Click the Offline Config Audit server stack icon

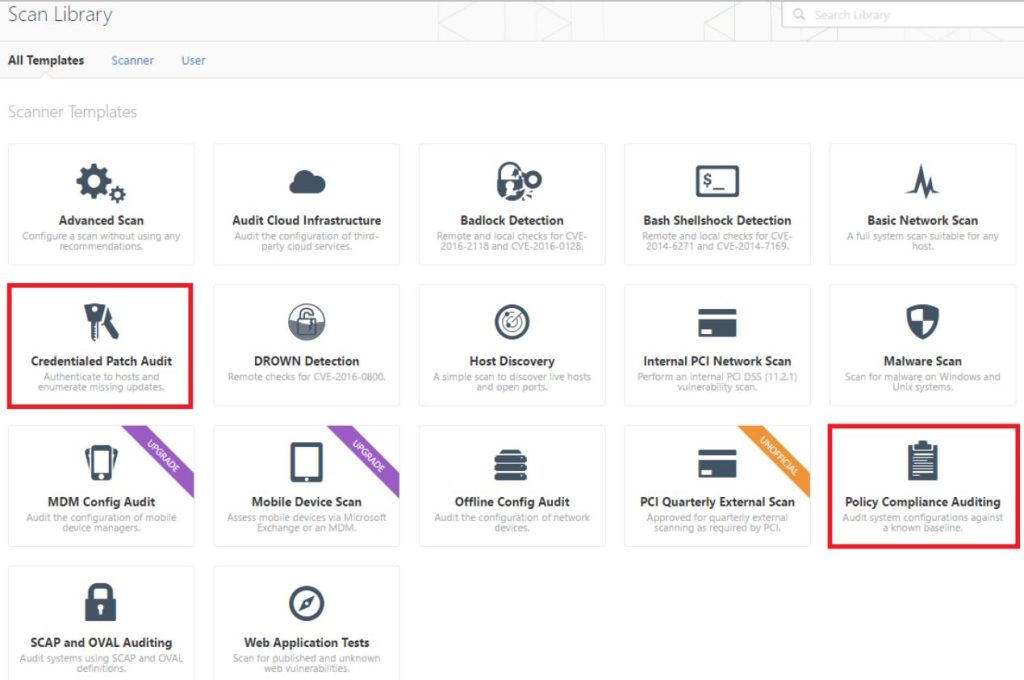(x=511, y=464)
